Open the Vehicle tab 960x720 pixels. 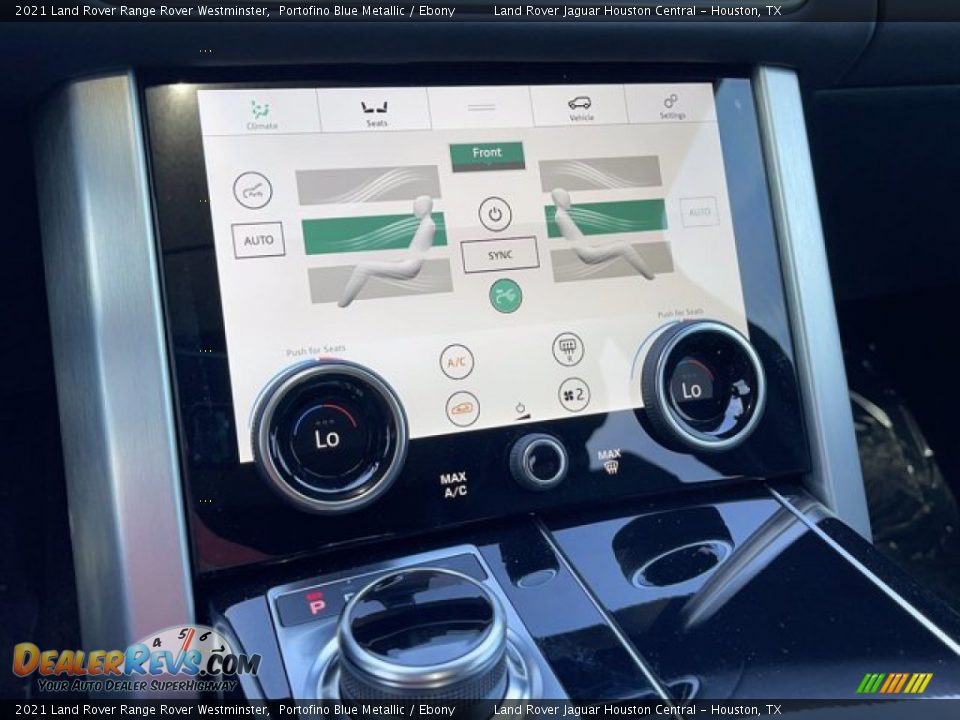click(580, 108)
